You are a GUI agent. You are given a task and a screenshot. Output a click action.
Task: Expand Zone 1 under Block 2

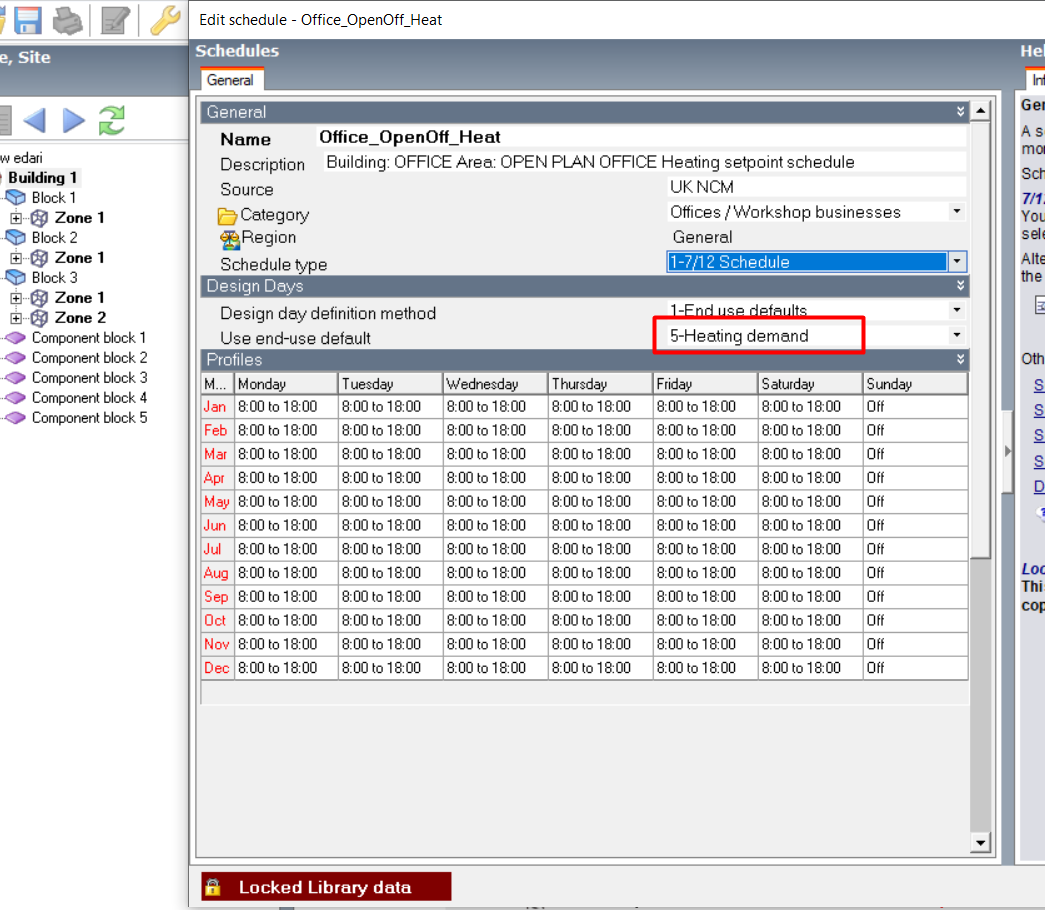[16, 258]
